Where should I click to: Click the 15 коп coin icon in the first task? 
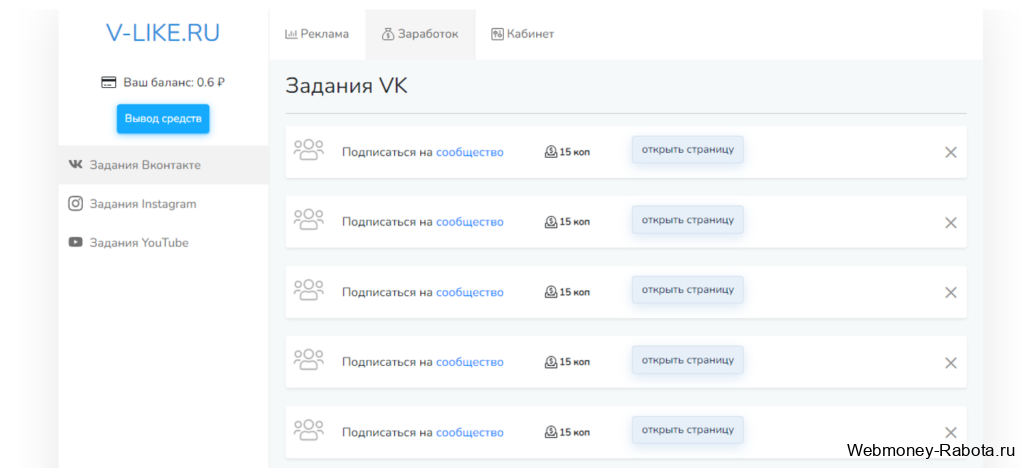(551, 152)
